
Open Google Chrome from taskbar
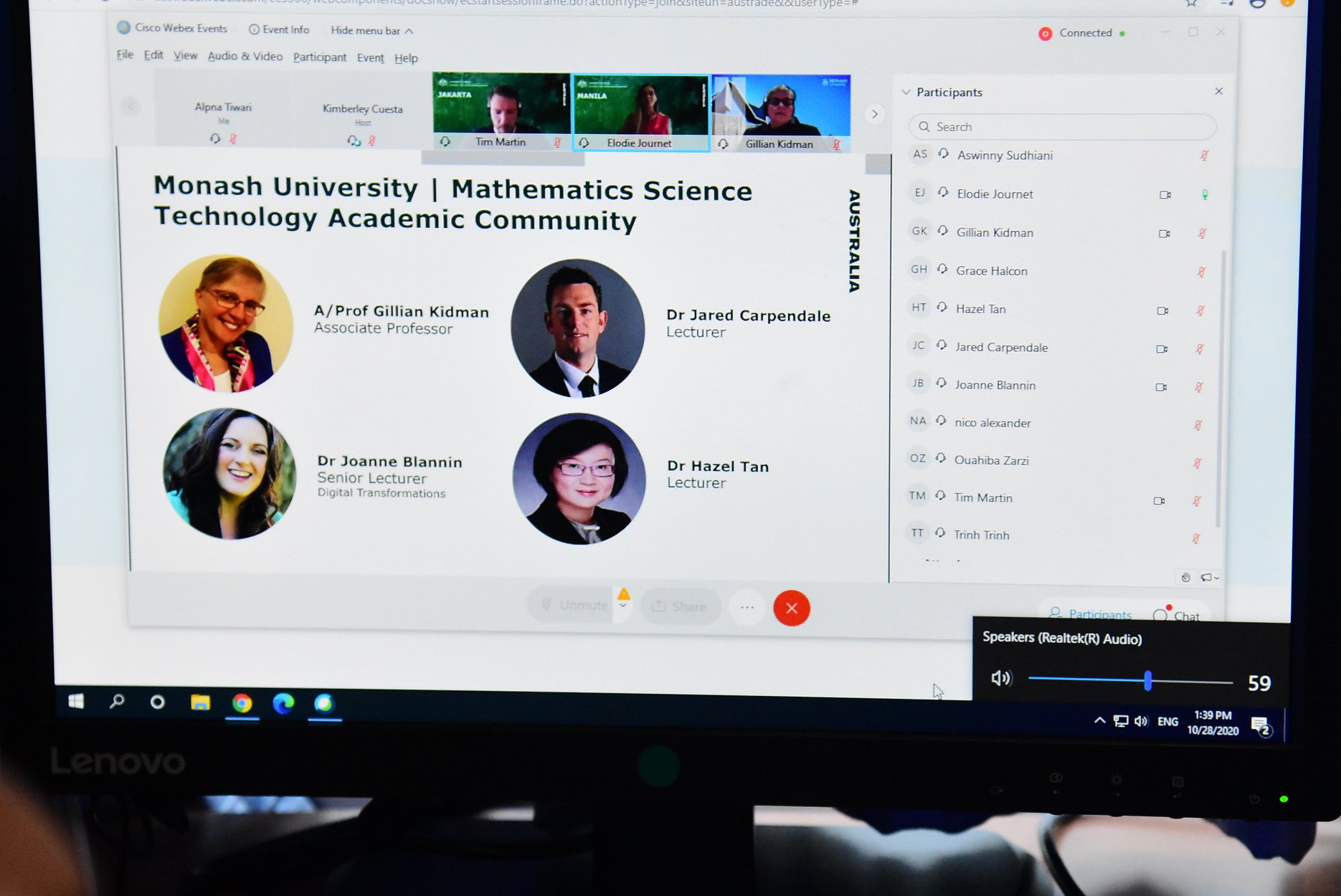pos(242,703)
